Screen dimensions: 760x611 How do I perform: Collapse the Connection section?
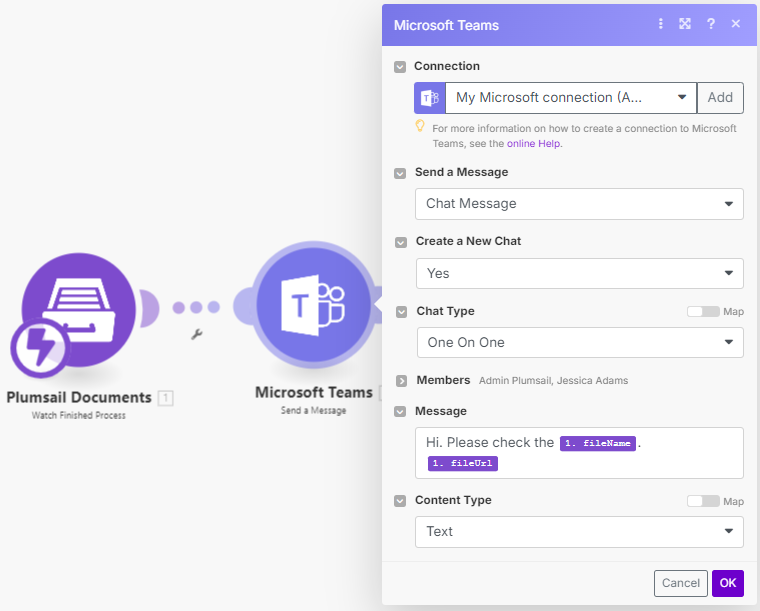pyautogui.click(x=400, y=66)
